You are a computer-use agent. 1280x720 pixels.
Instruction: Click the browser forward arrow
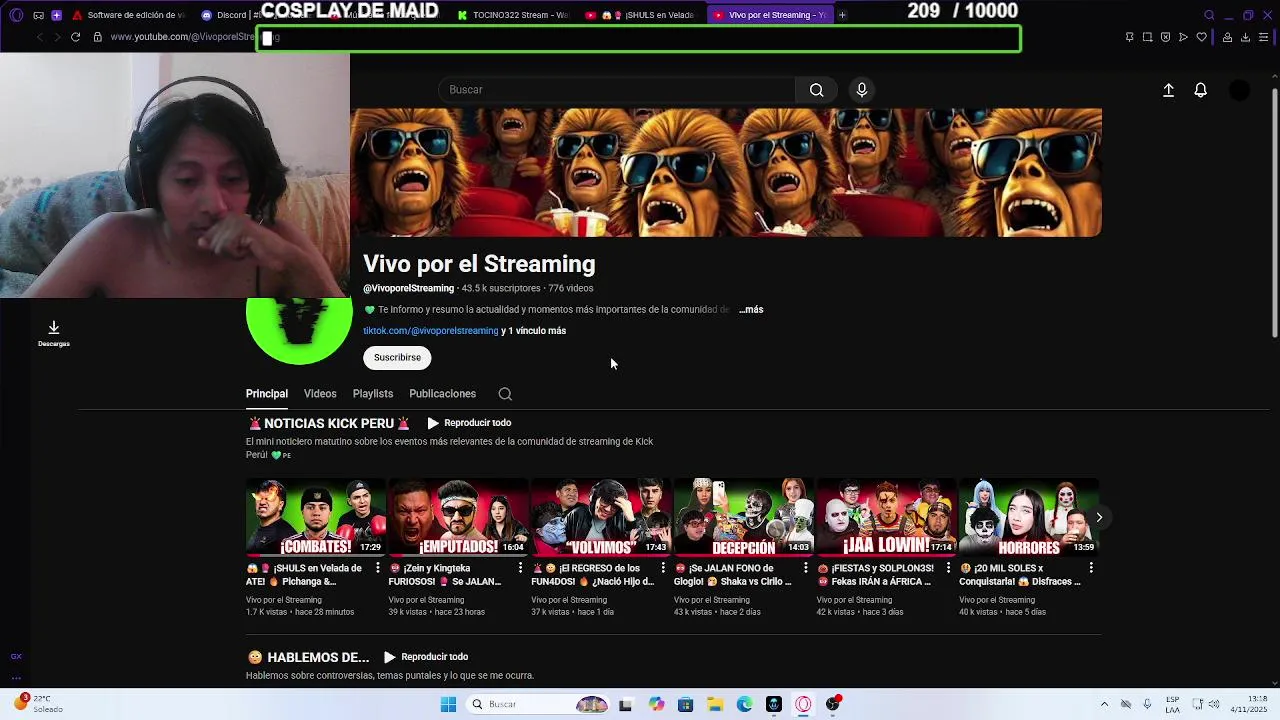57,37
